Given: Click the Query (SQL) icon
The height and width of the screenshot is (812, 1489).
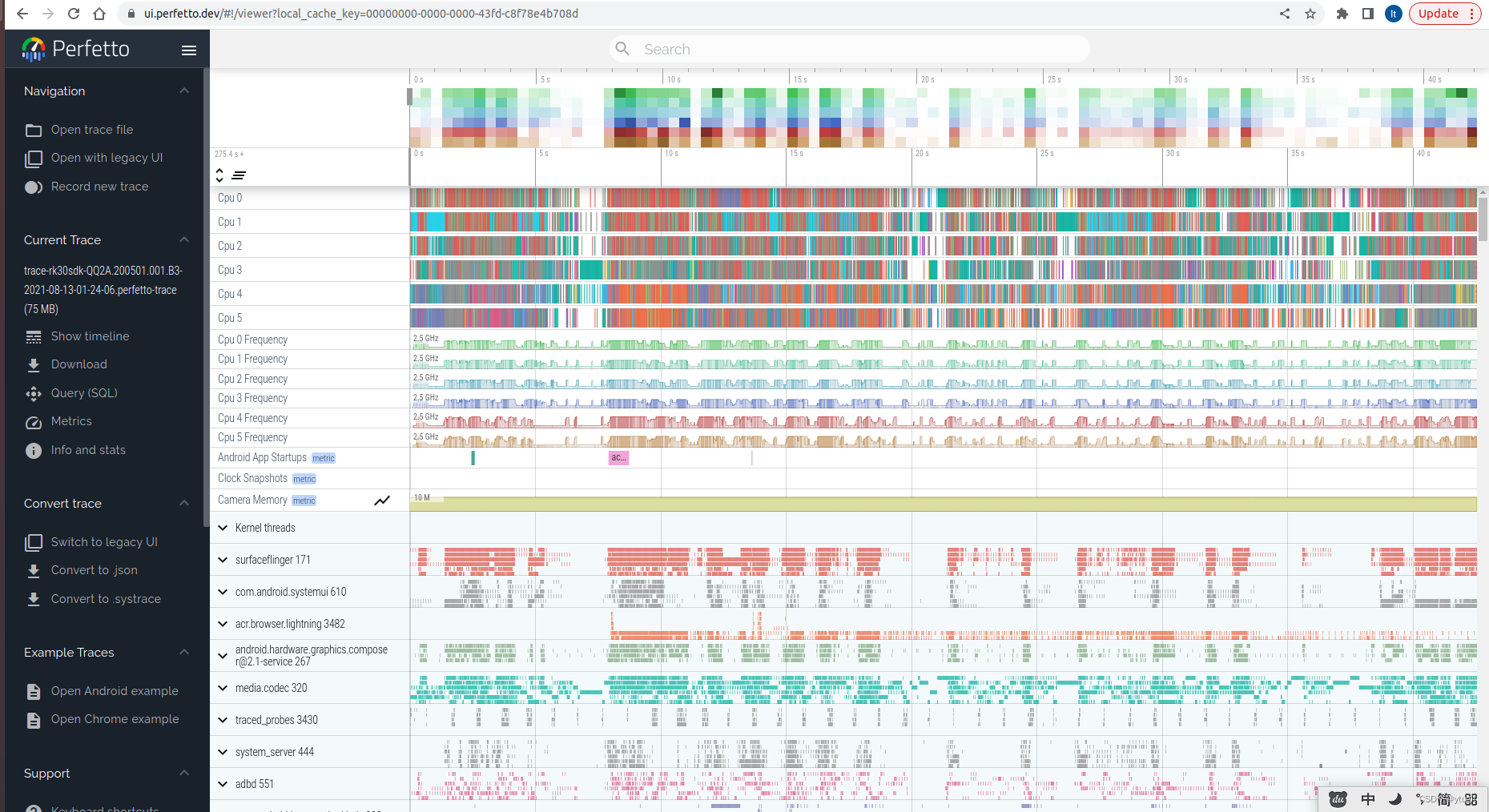Looking at the screenshot, I should tap(34, 394).
